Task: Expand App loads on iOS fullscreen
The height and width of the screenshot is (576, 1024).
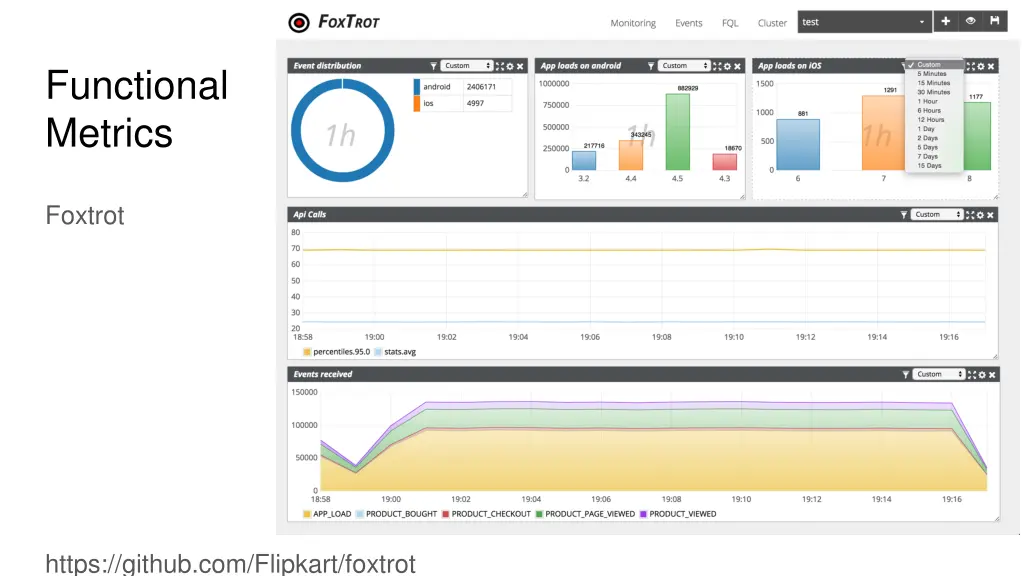Action: (970, 66)
